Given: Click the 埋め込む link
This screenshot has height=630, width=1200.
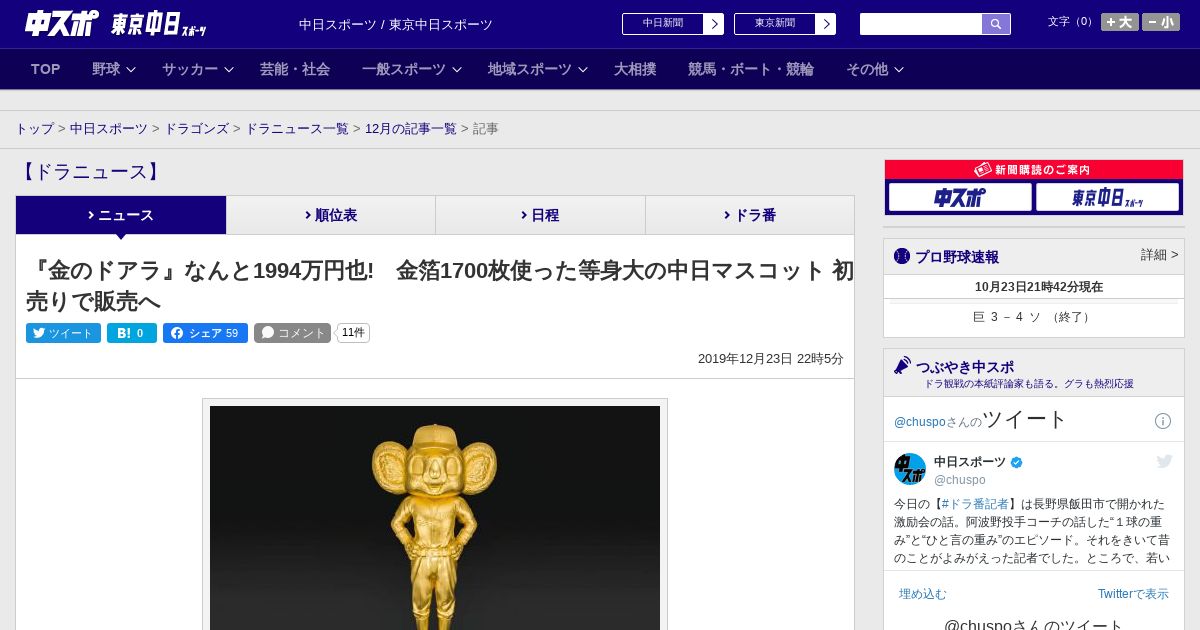Looking at the screenshot, I should [923, 594].
